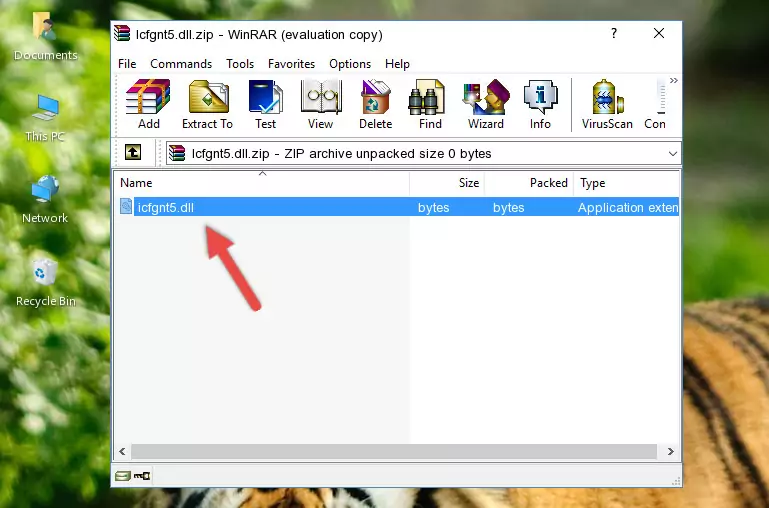Open the Find binoculars tool

click(x=430, y=104)
